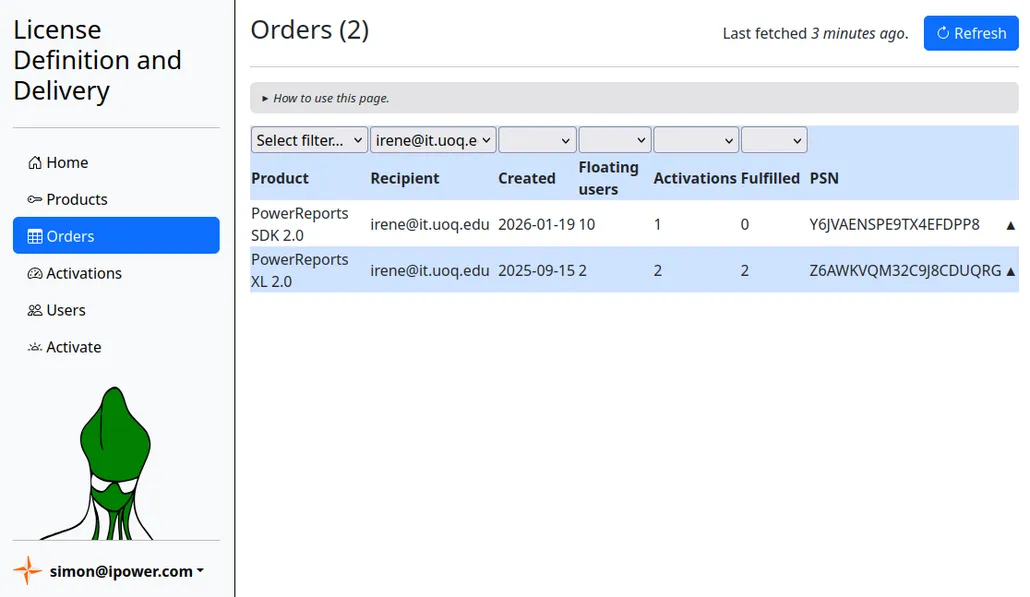The image size is (1030, 597).
Task: Click the Products link icon in sidebar
Action: (33, 199)
